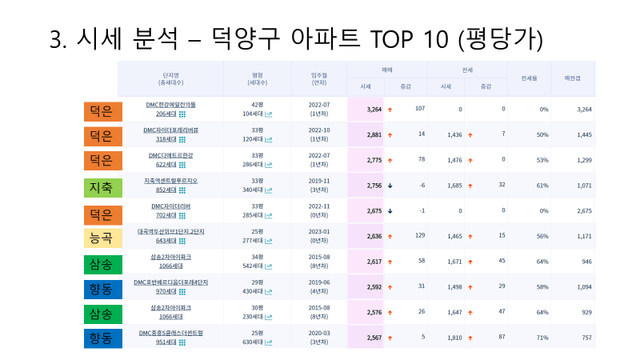The image size is (640, 360).
Task: Open the chart icon beside 340세대
Action: pos(268,190)
